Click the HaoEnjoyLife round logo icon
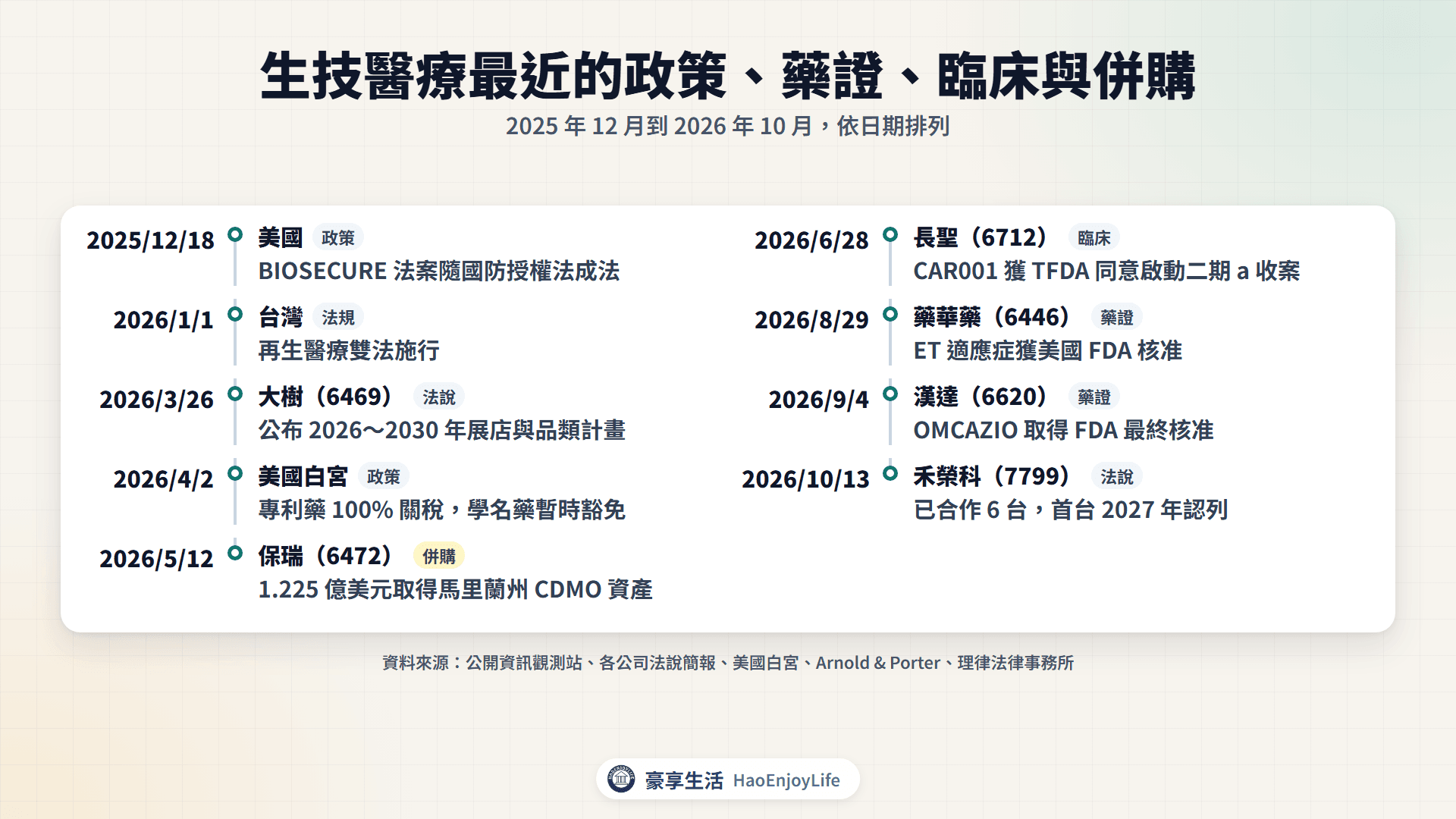 621,779
